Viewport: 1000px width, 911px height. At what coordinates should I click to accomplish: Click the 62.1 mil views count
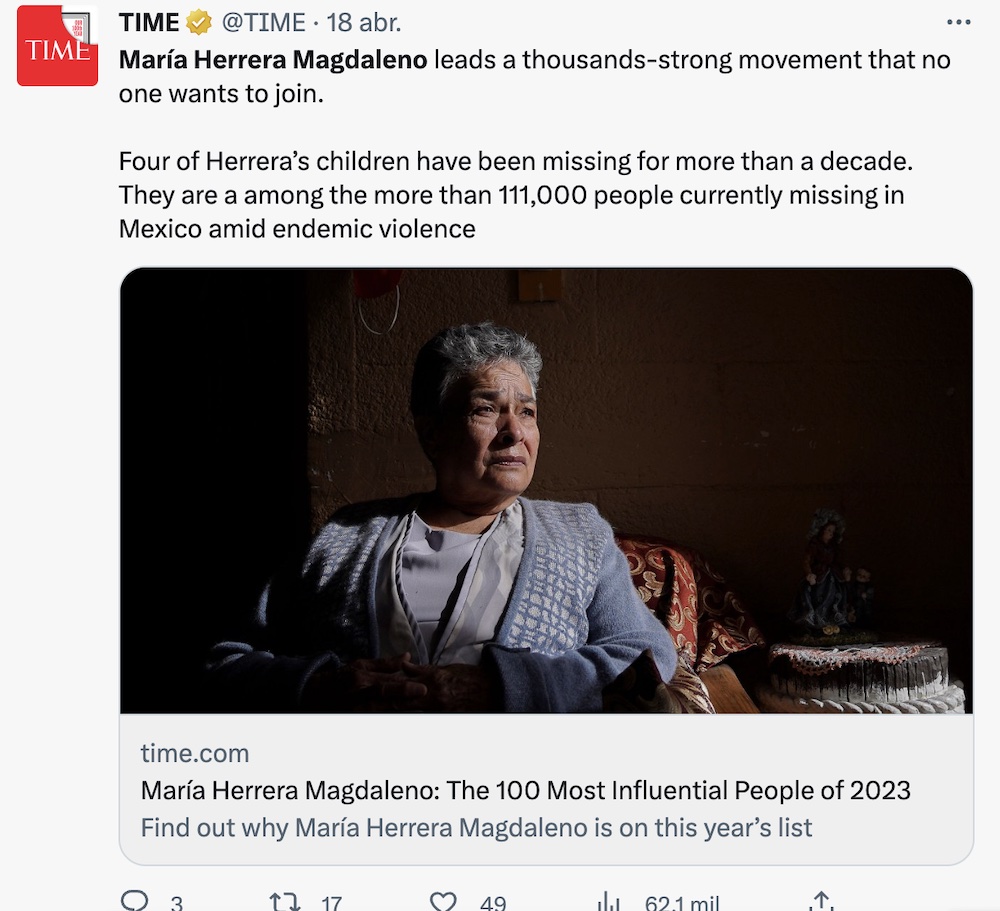(x=681, y=903)
